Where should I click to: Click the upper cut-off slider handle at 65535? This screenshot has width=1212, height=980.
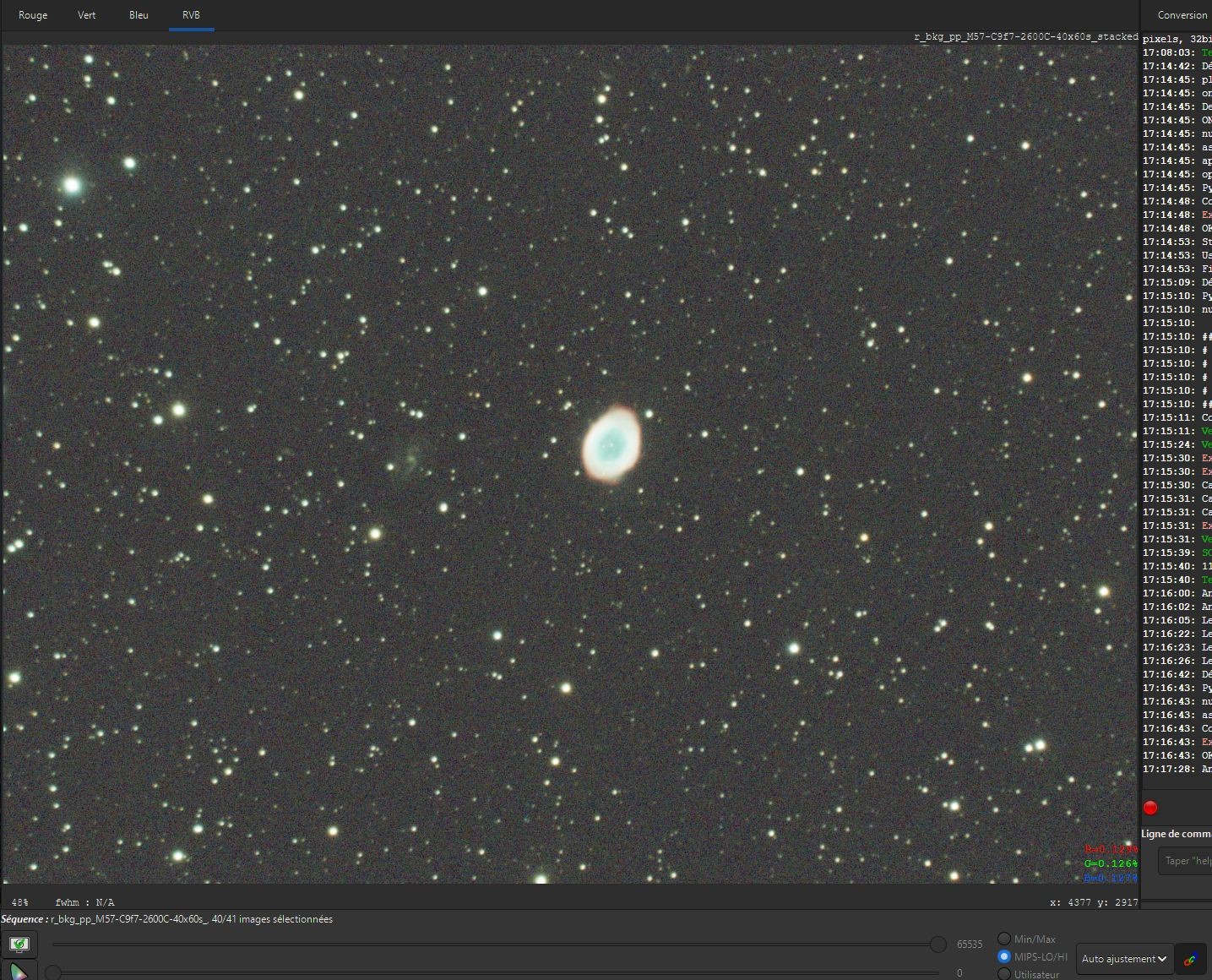(x=938, y=945)
